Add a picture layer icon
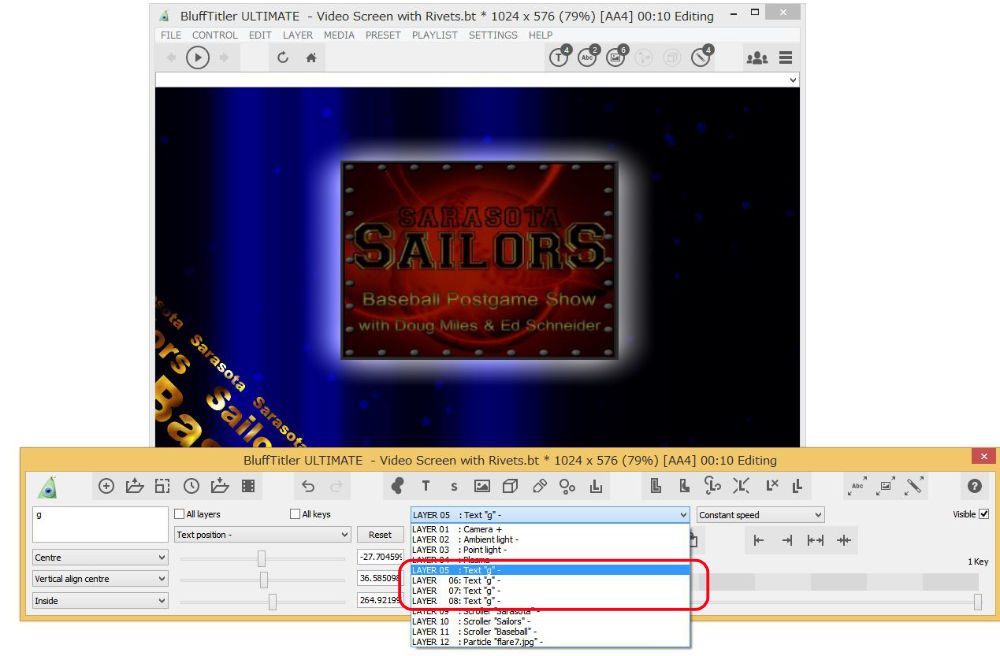Viewport: 1000px width, 656px height. point(482,486)
